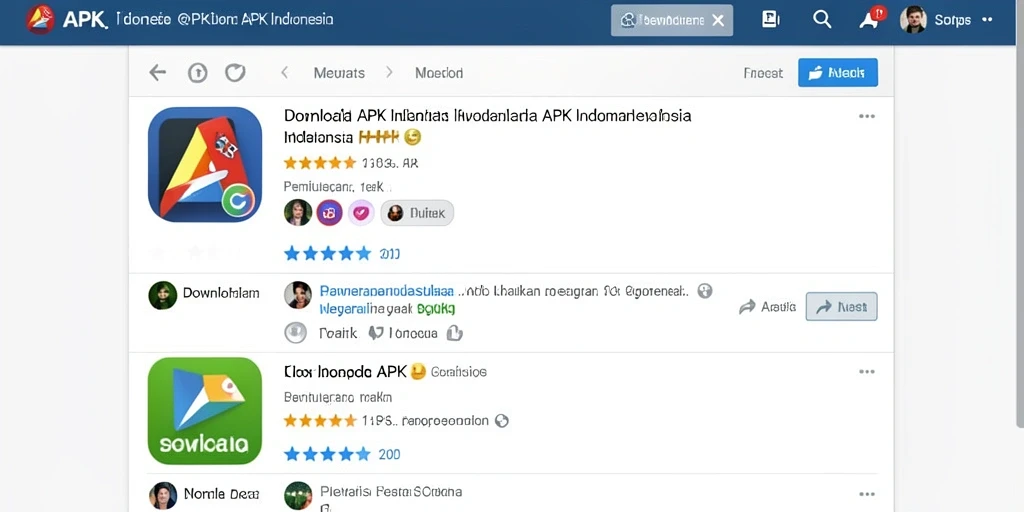Click the smiley emoji after Indalonsia
1024x512 pixels.
click(413, 137)
